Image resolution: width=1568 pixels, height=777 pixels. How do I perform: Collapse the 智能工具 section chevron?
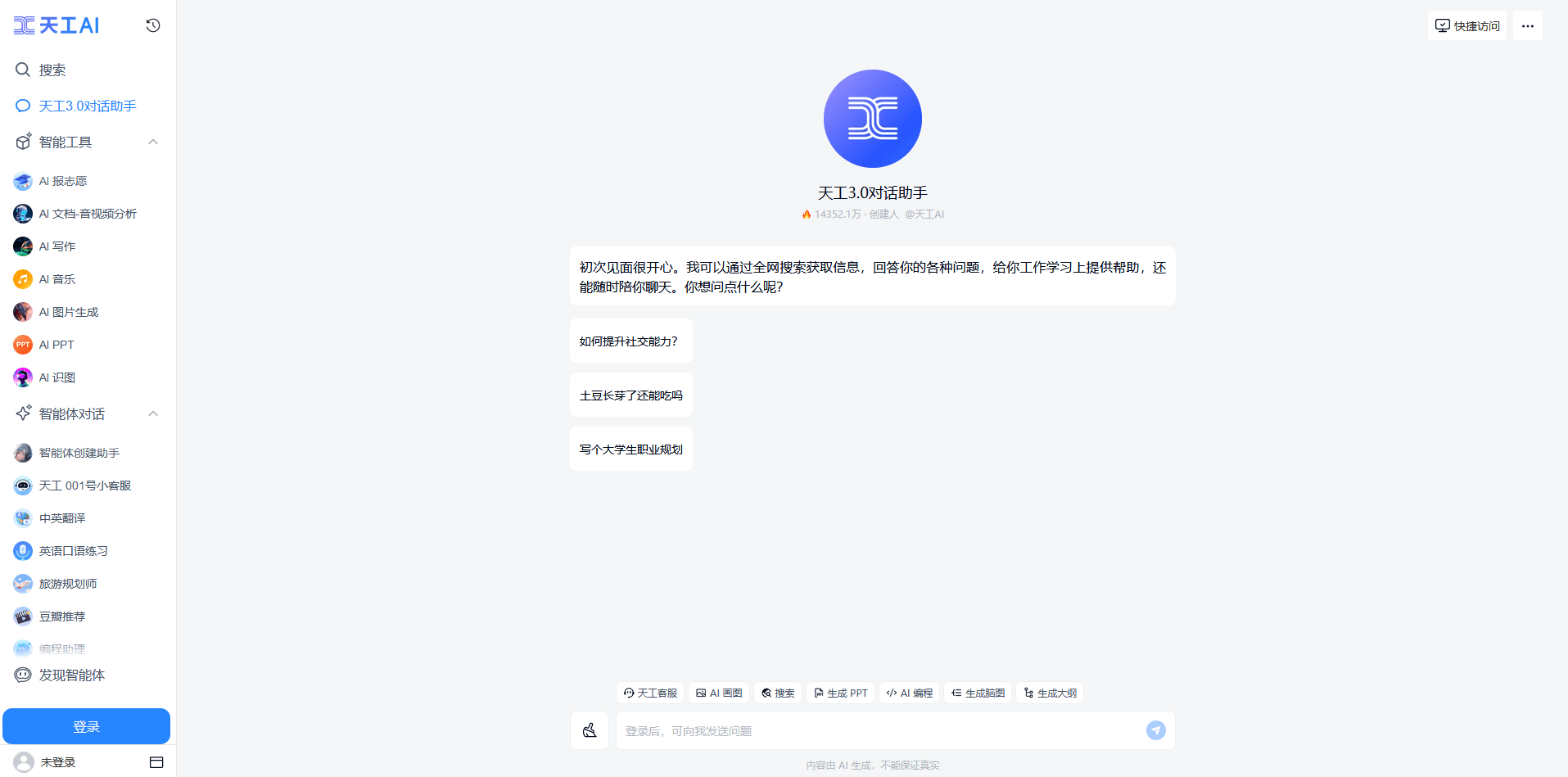pyautogui.click(x=153, y=142)
